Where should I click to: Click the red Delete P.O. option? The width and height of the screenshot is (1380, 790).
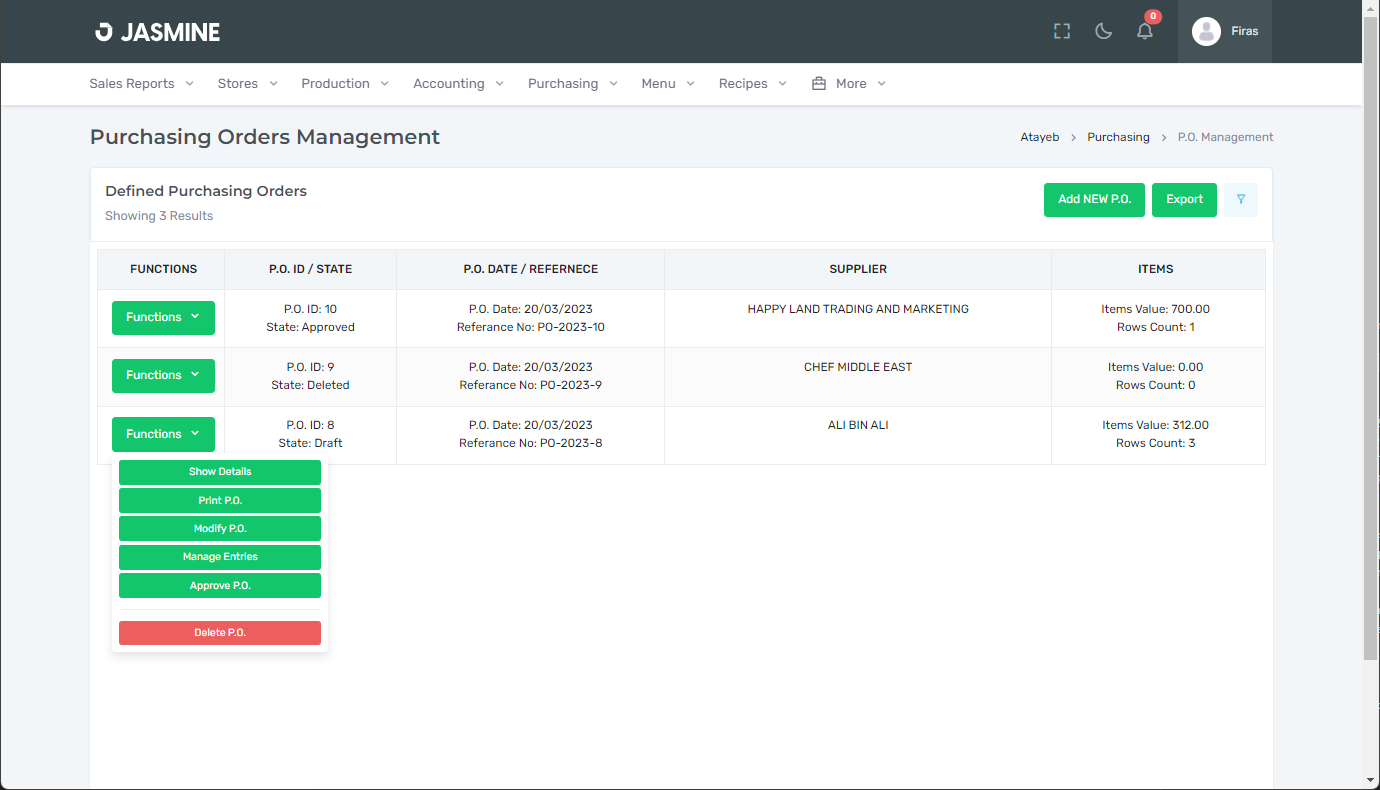point(220,633)
